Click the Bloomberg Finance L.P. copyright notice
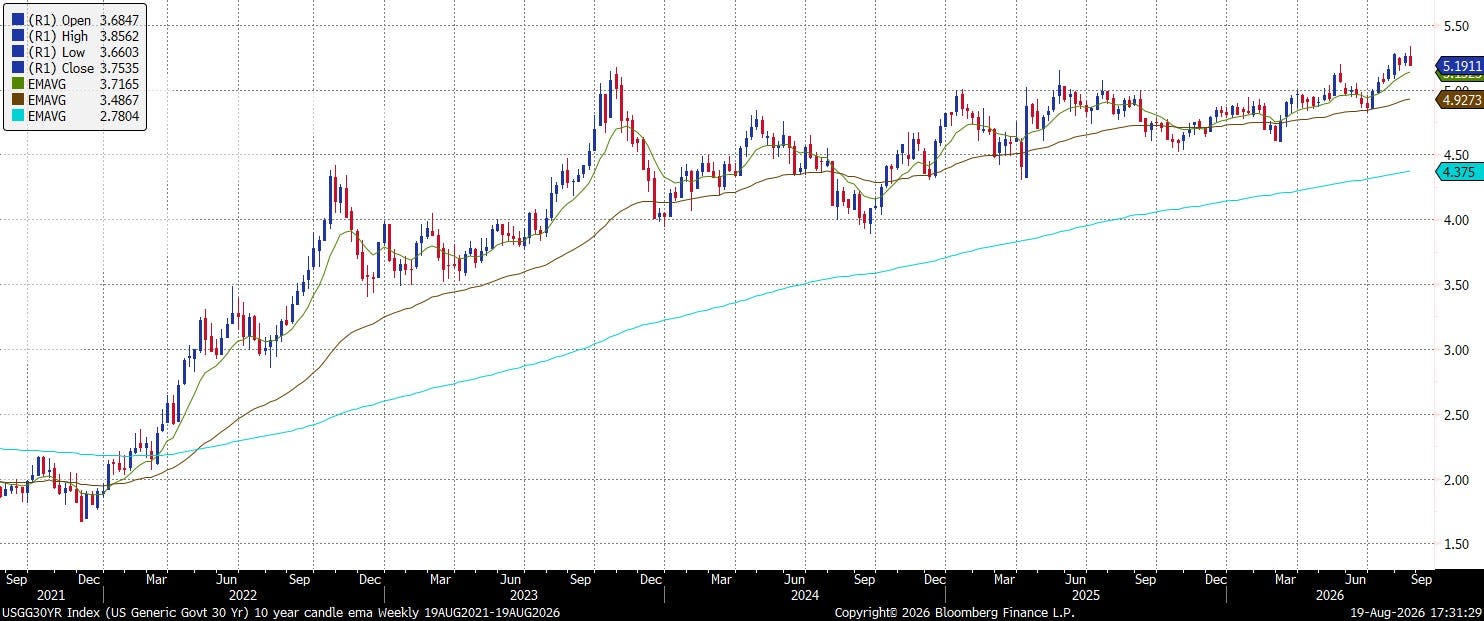Screen dimensions: 1484x621 pyautogui.click(x=955, y=611)
